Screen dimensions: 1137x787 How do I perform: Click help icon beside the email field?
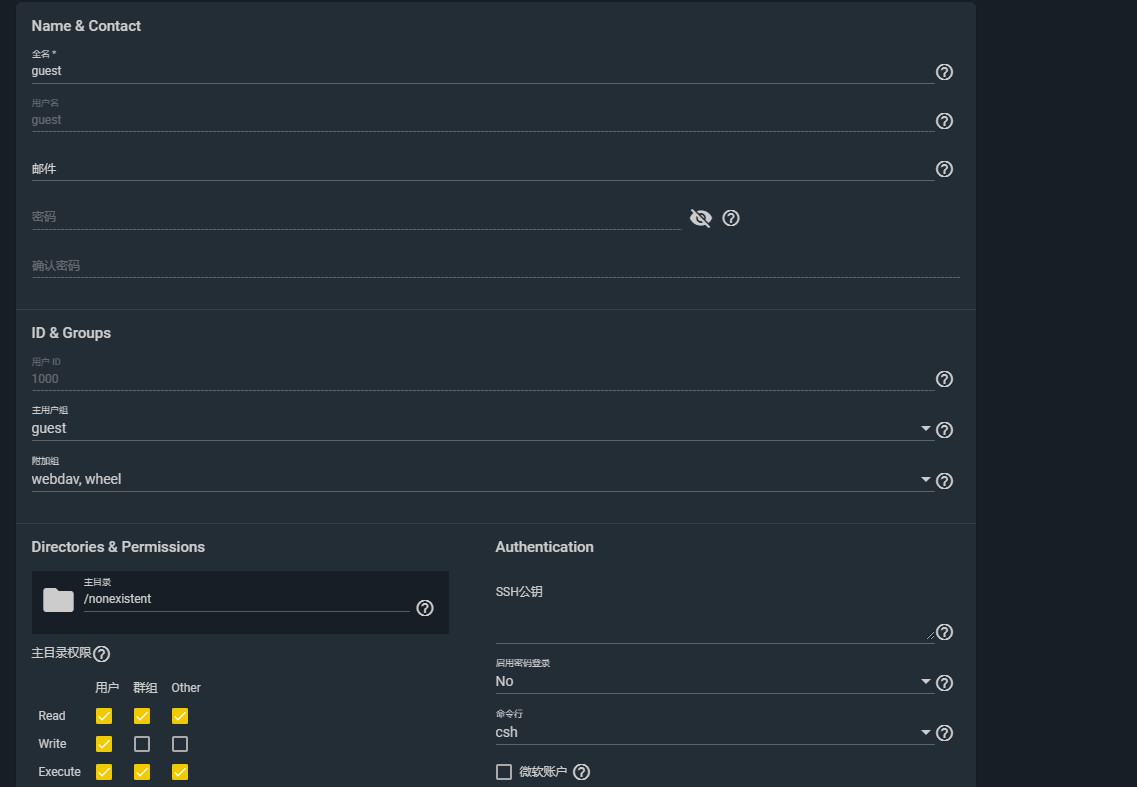click(944, 170)
